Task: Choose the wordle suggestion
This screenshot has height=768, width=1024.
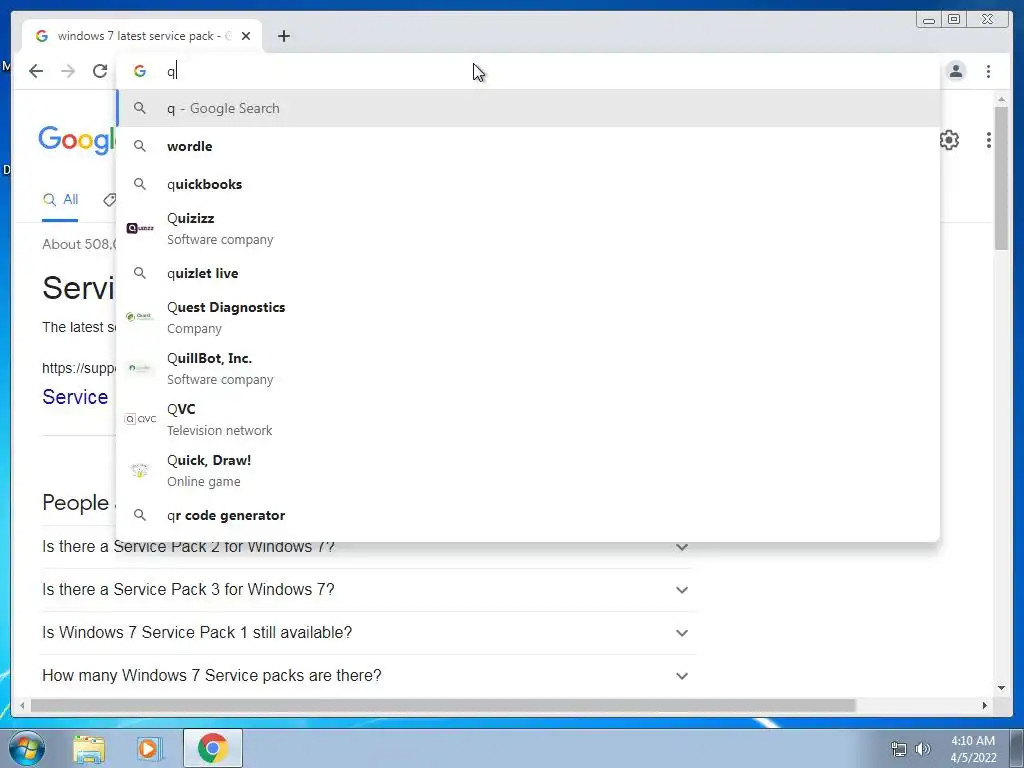Action: coord(528,146)
